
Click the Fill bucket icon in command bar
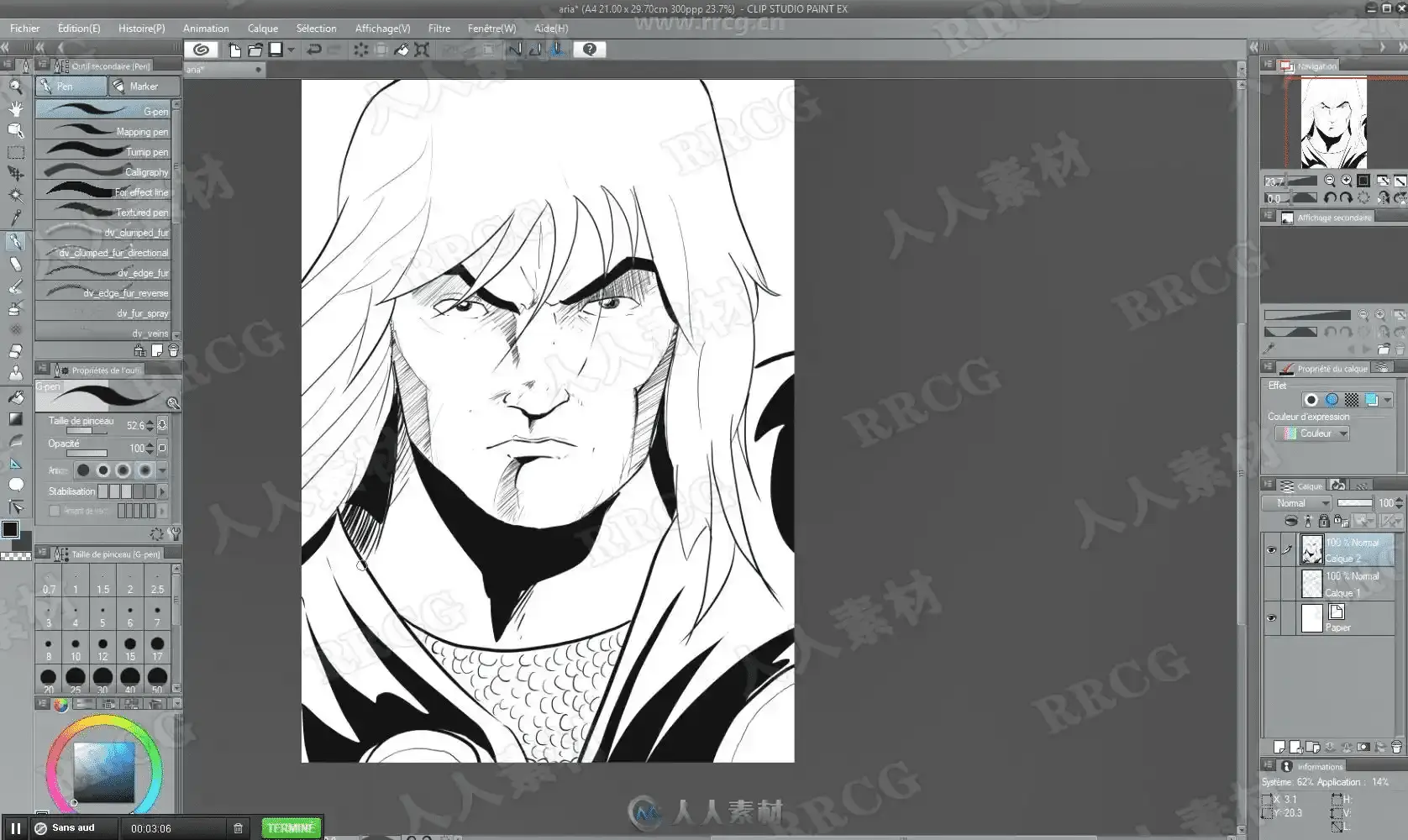[402, 50]
